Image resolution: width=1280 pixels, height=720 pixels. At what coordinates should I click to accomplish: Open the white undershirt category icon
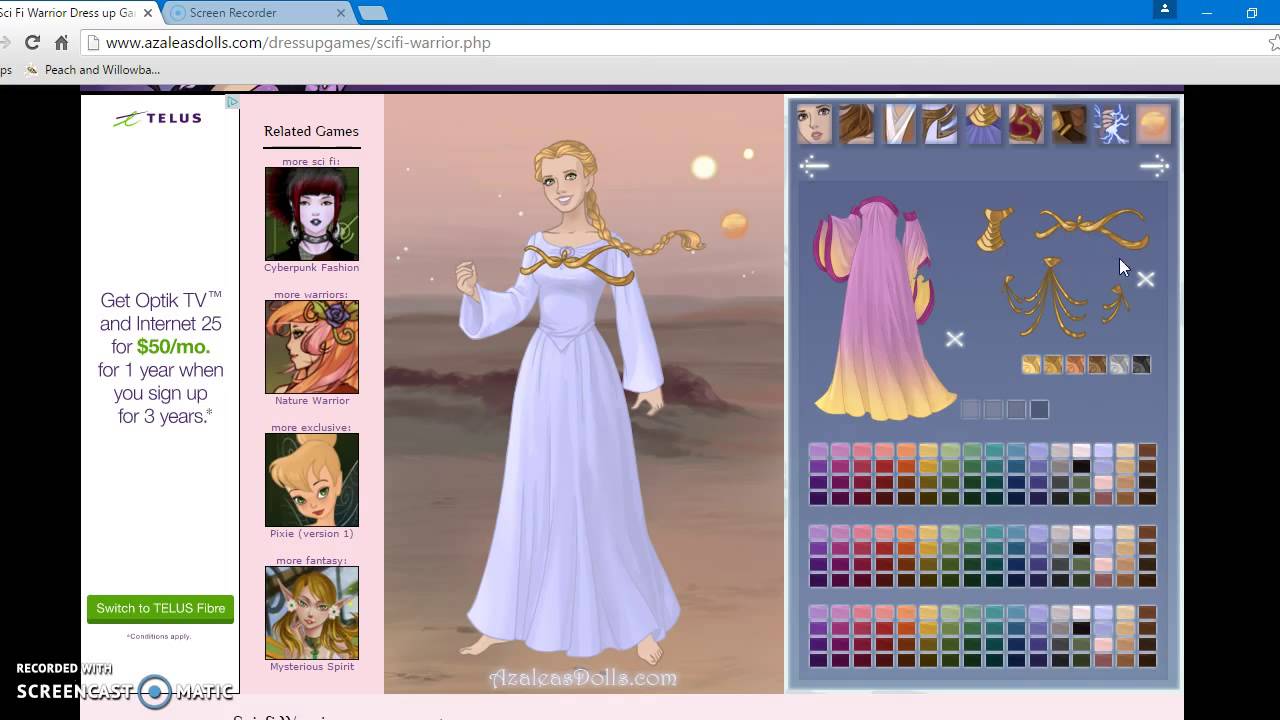click(x=899, y=124)
